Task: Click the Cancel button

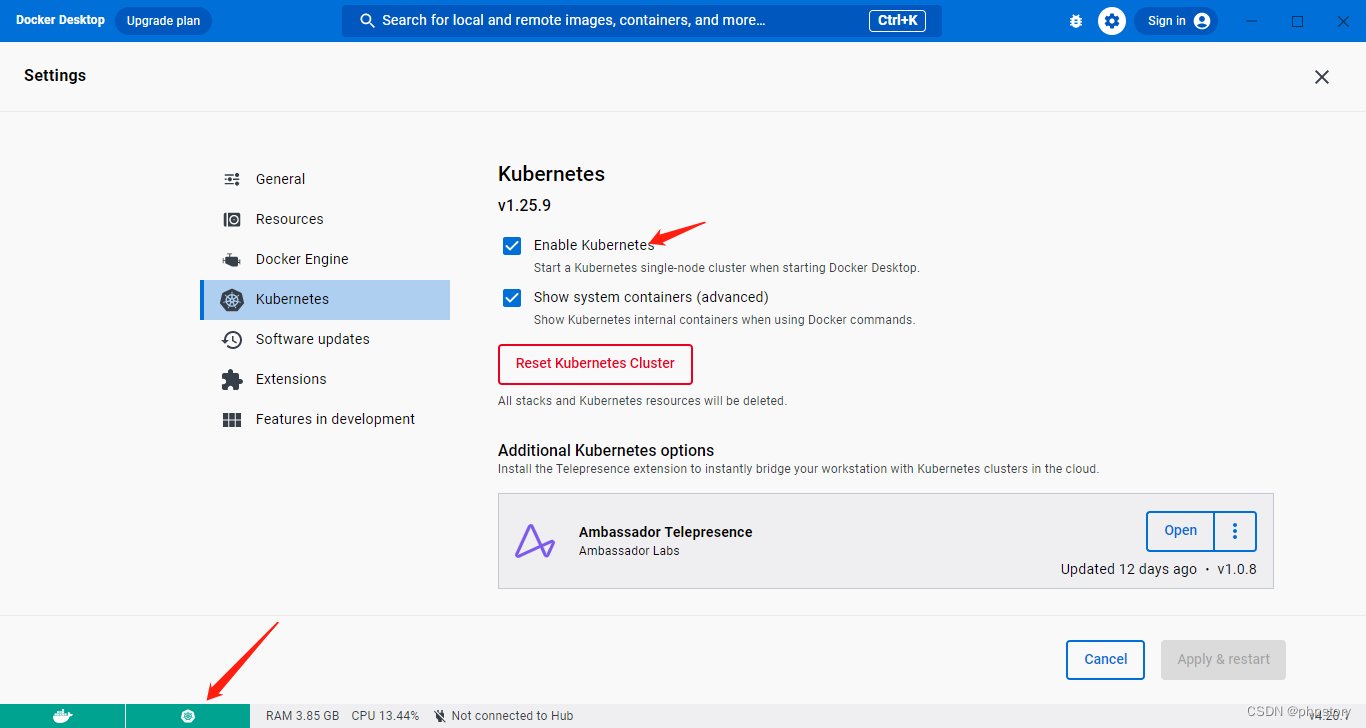Action: (x=1105, y=660)
